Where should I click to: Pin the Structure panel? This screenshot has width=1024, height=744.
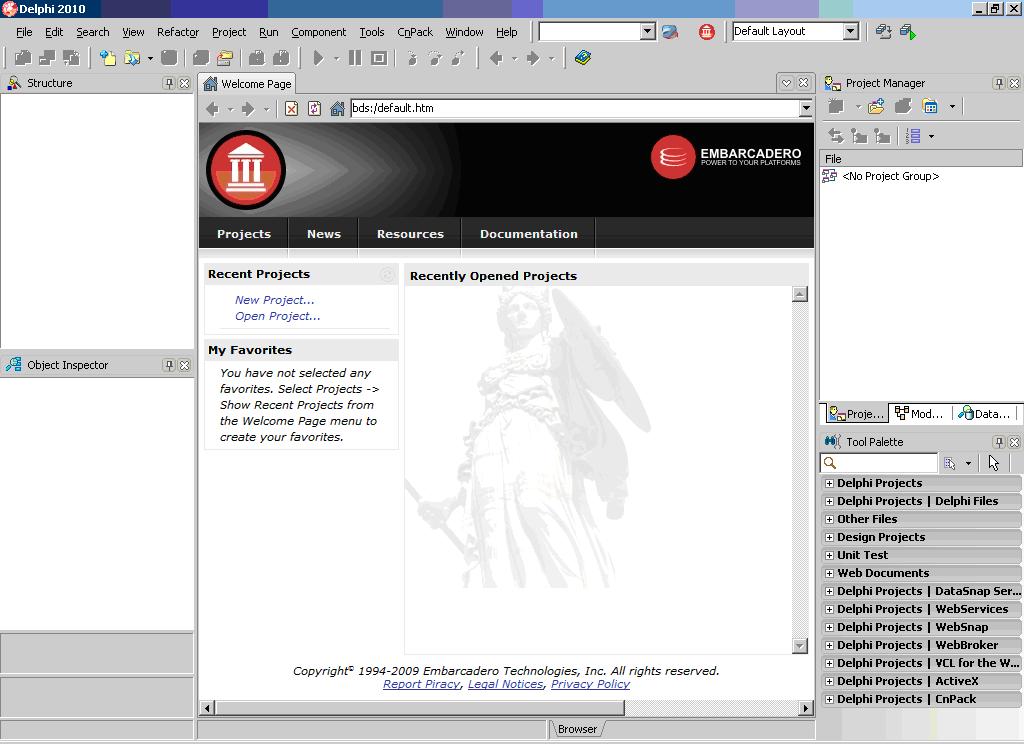pyautogui.click(x=169, y=83)
